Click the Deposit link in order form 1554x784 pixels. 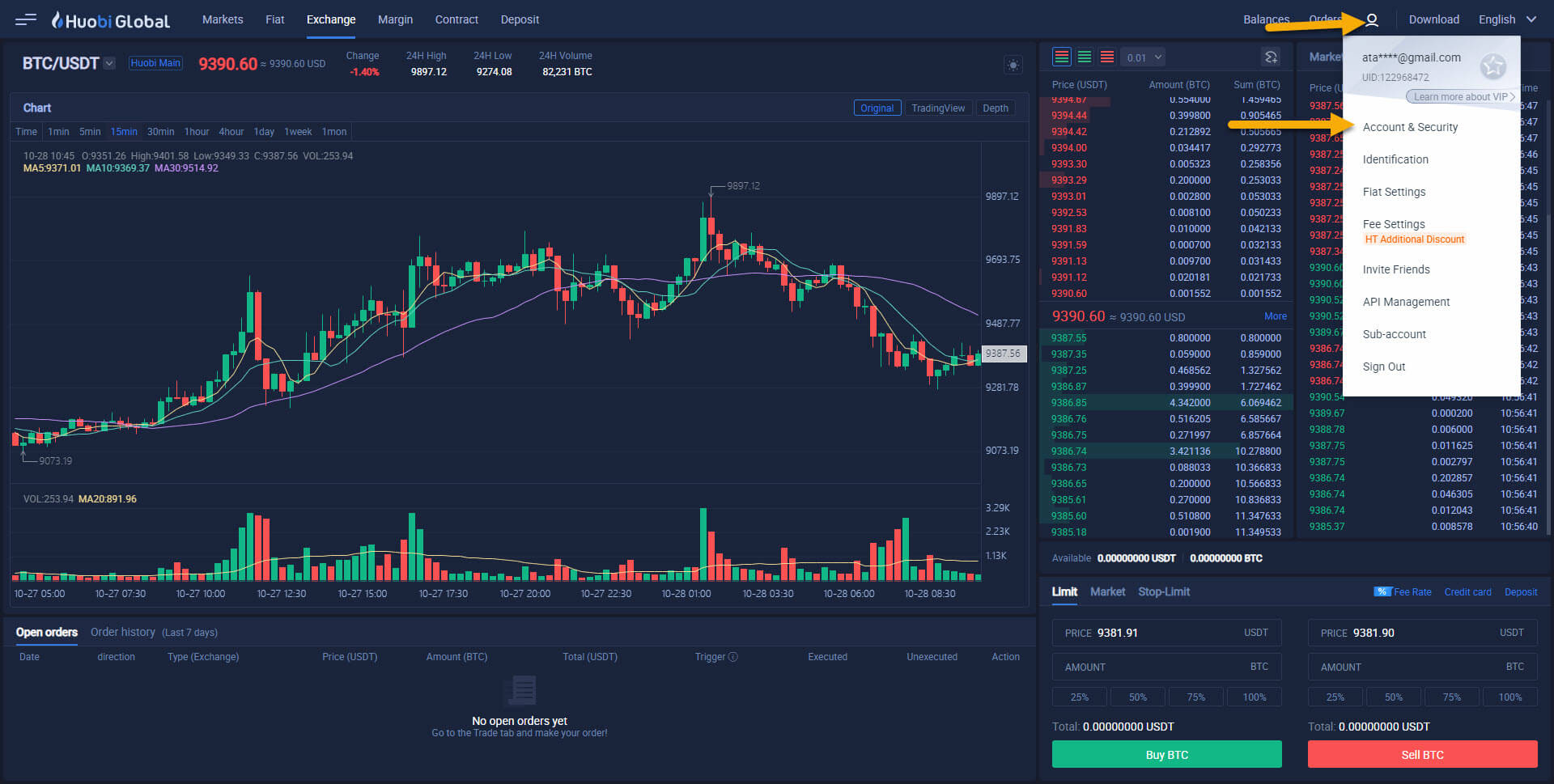click(x=1521, y=591)
